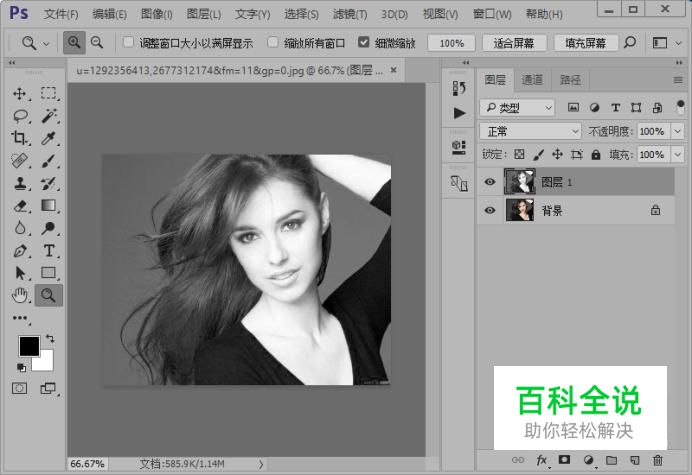
Task: Open the History panel icon
Action: (459, 88)
